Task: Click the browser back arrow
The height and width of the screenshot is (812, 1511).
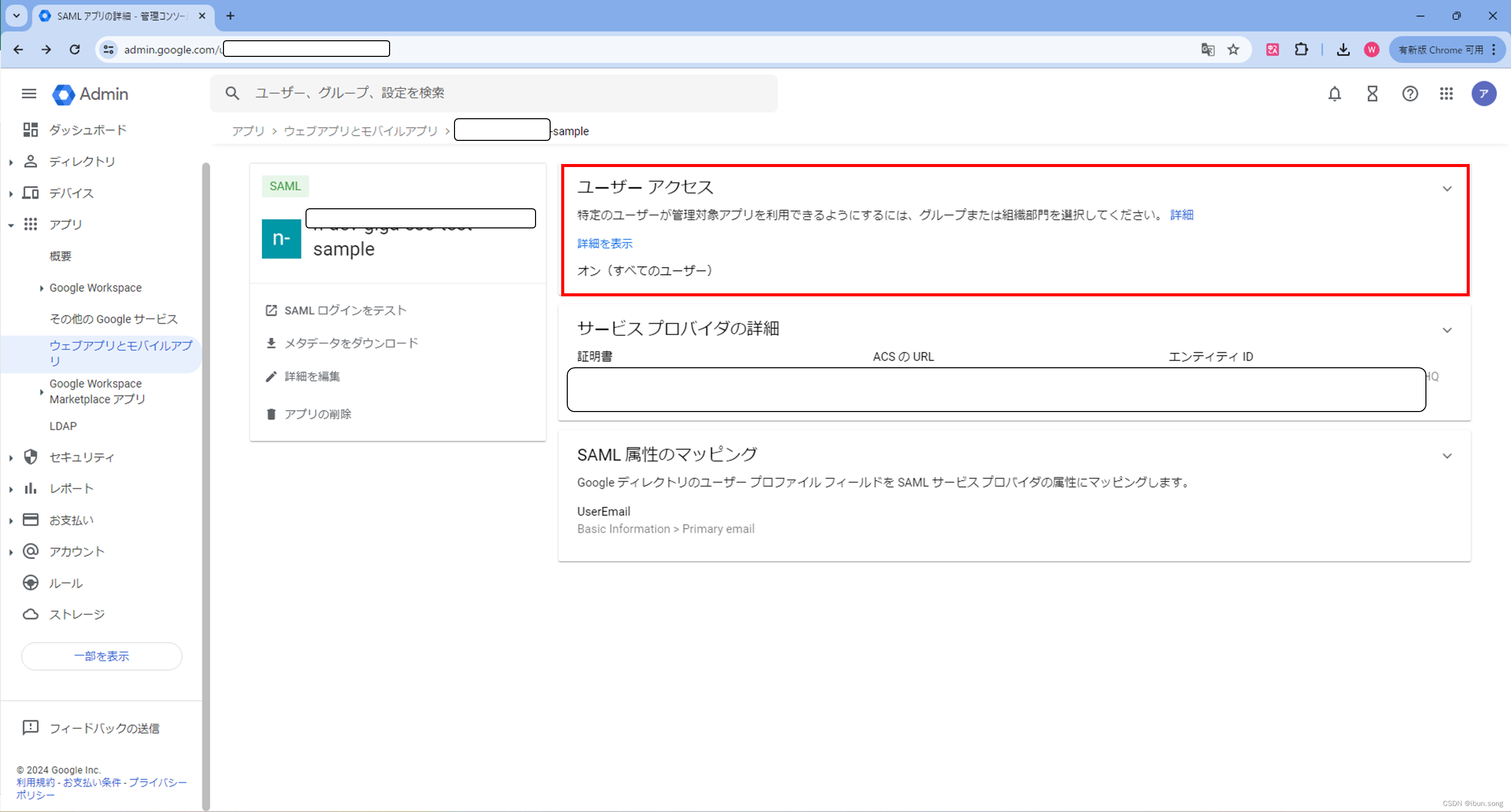Action: pyautogui.click(x=19, y=50)
